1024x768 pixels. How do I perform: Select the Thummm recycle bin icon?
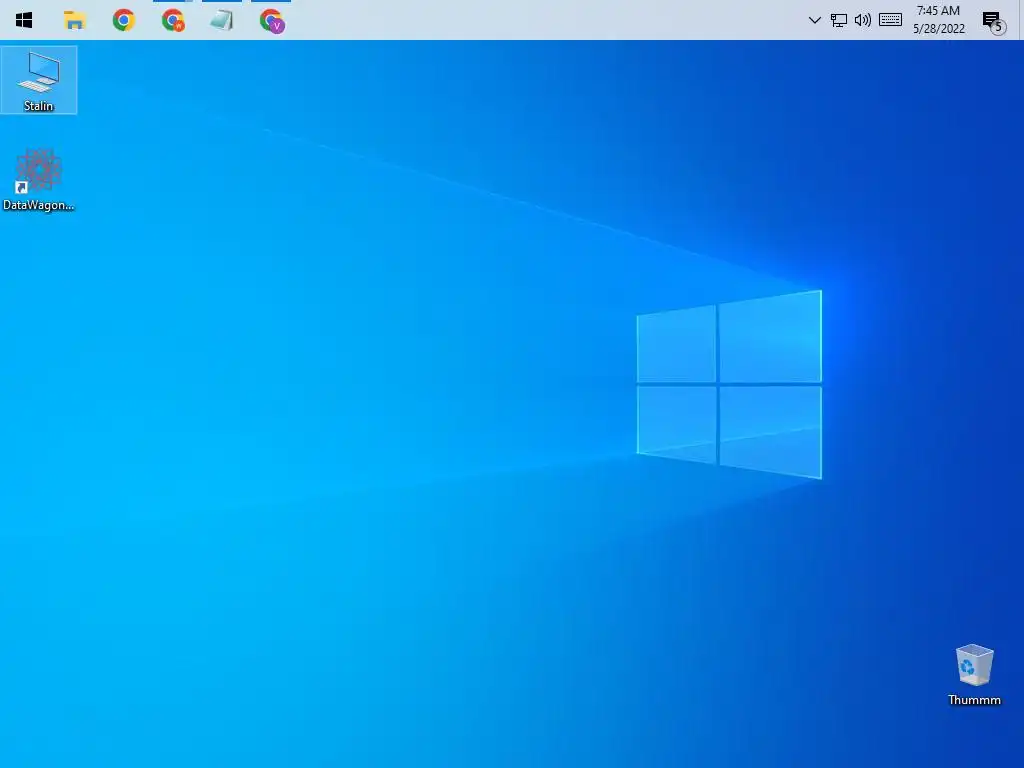click(974, 675)
